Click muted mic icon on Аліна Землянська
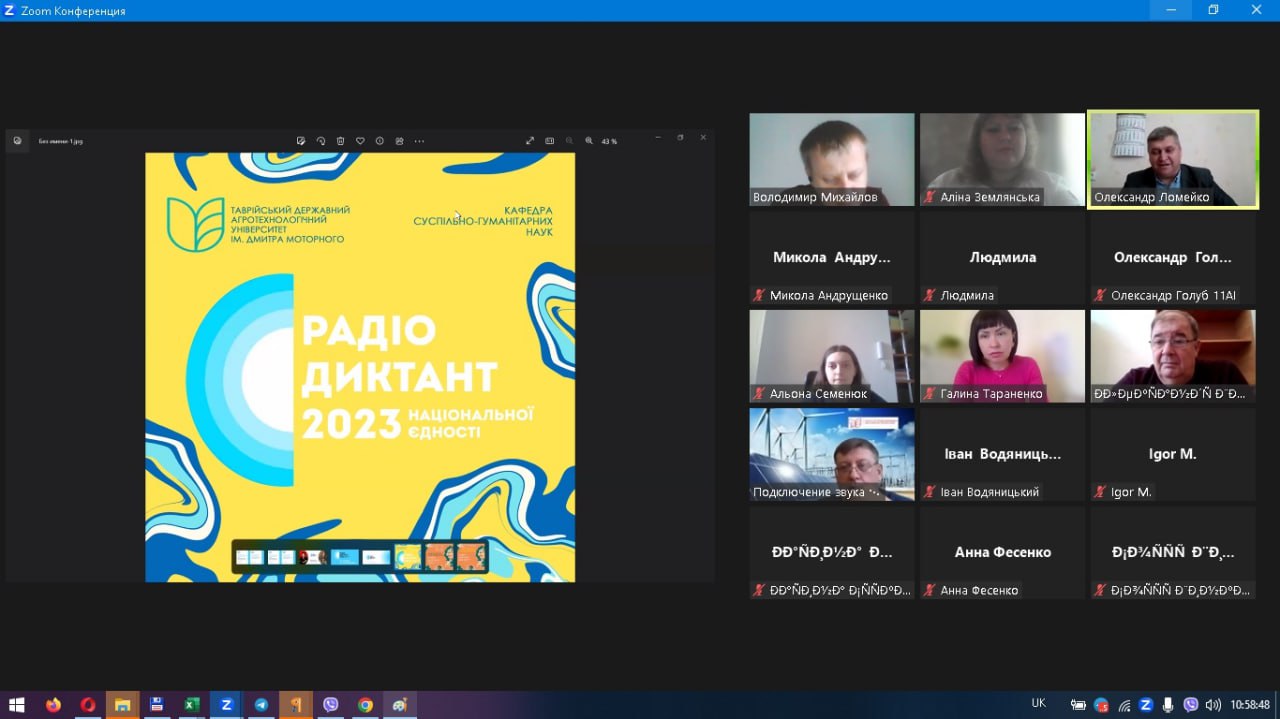The image size is (1280, 719). click(x=929, y=198)
